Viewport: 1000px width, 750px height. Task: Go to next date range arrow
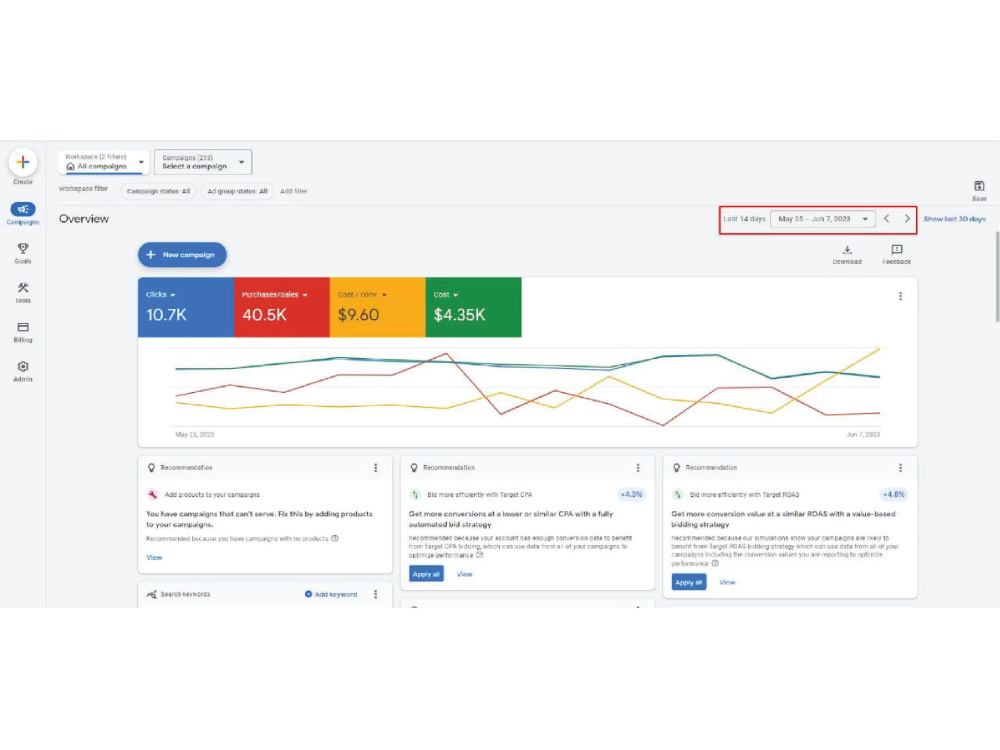(907, 219)
